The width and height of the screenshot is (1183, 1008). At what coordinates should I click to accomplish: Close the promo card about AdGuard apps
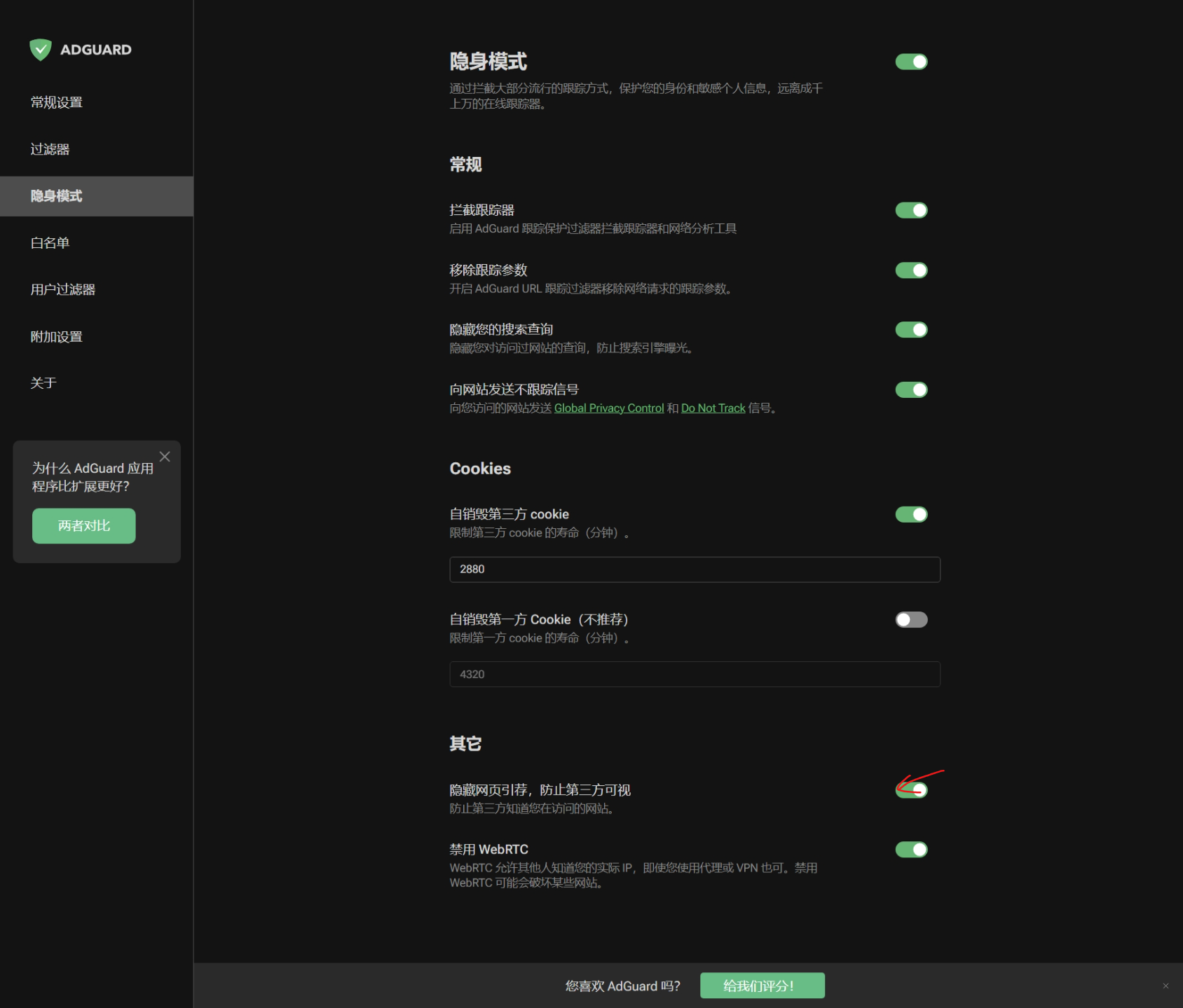165,457
